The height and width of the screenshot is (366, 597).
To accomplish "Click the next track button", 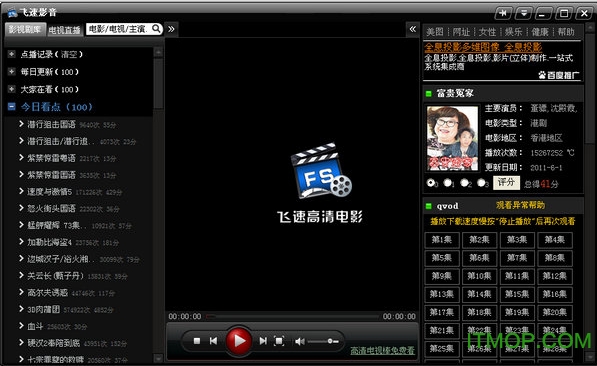I will point(263,341).
